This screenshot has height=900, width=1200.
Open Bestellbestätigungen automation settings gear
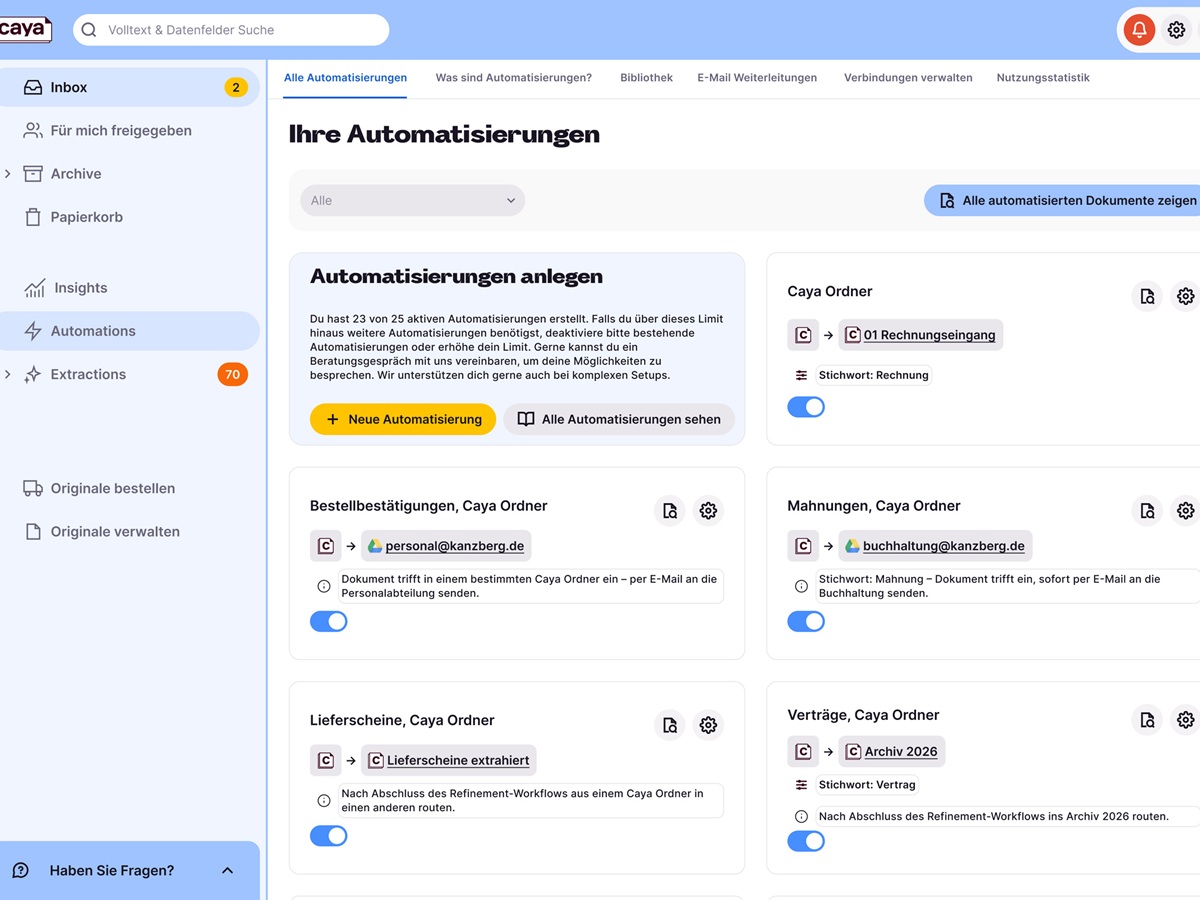[708, 511]
